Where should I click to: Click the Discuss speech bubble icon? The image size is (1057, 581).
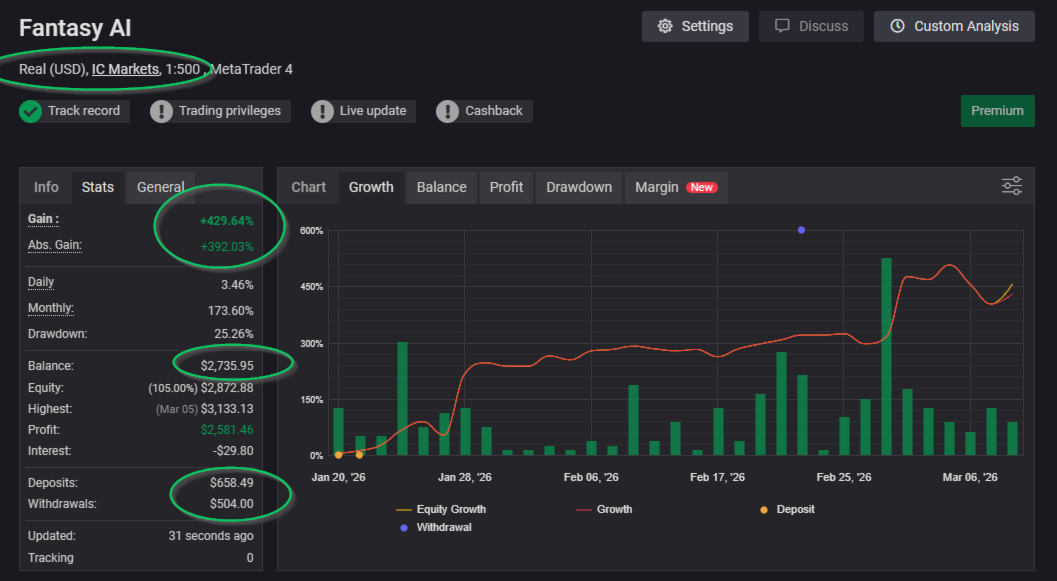pyautogui.click(x=782, y=27)
